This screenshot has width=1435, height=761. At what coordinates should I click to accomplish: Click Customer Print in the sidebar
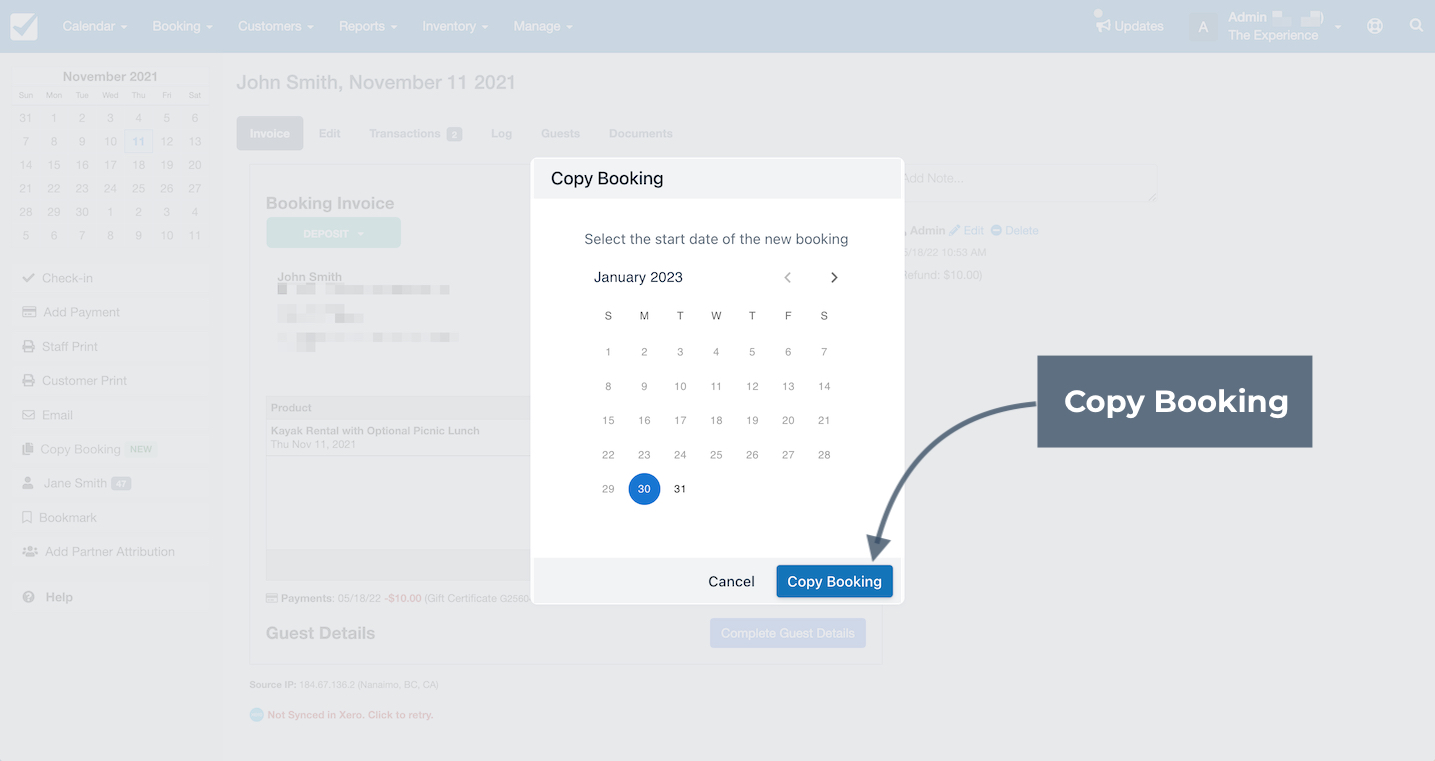(x=110, y=380)
